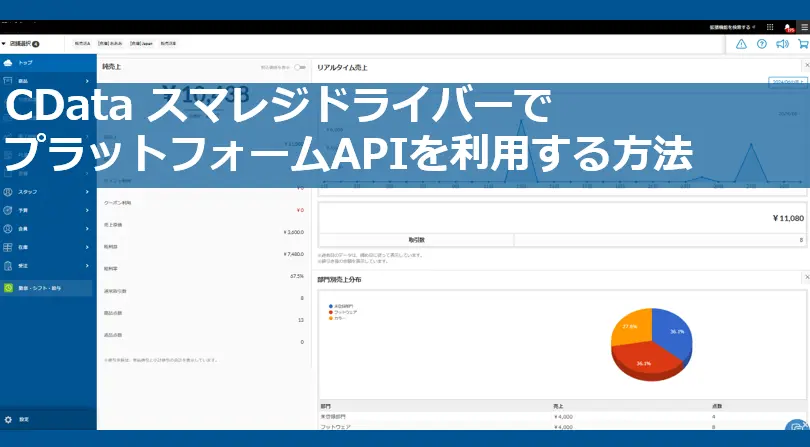Open the warning triangle alerts icon
810x447 pixels.
pyautogui.click(x=741, y=44)
